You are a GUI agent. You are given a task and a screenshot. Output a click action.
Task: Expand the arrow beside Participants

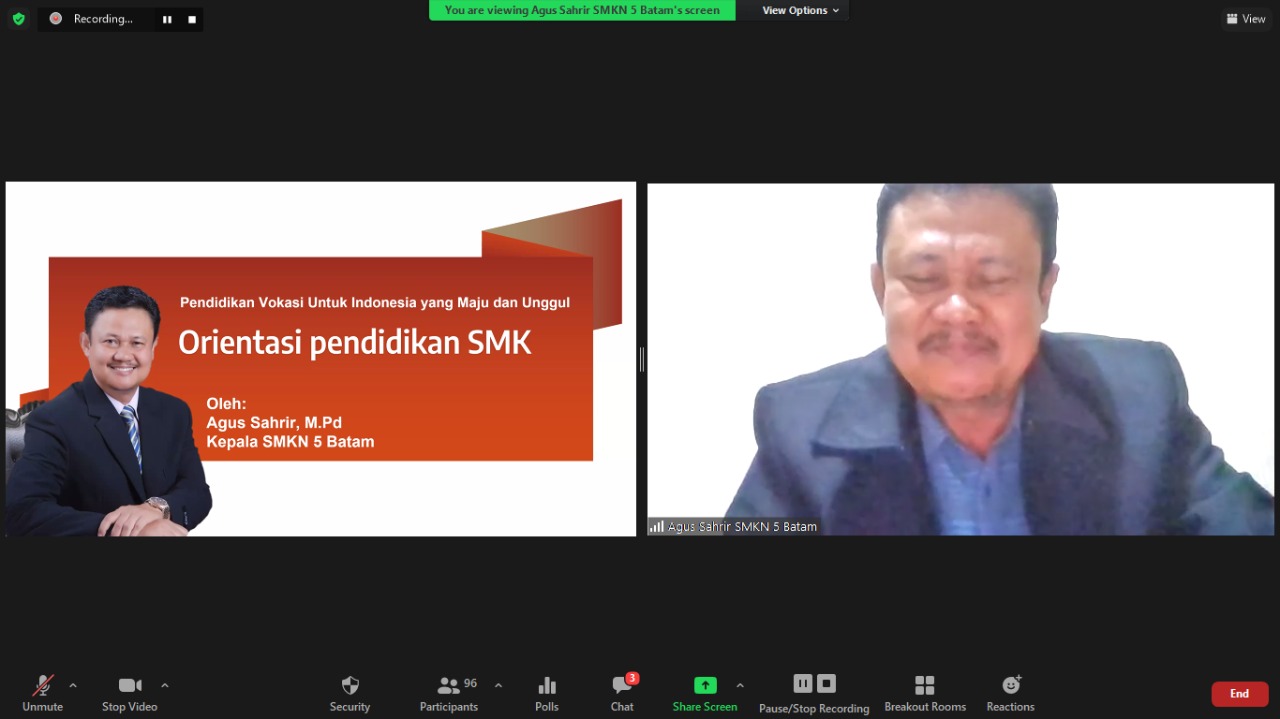pos(498,685)
